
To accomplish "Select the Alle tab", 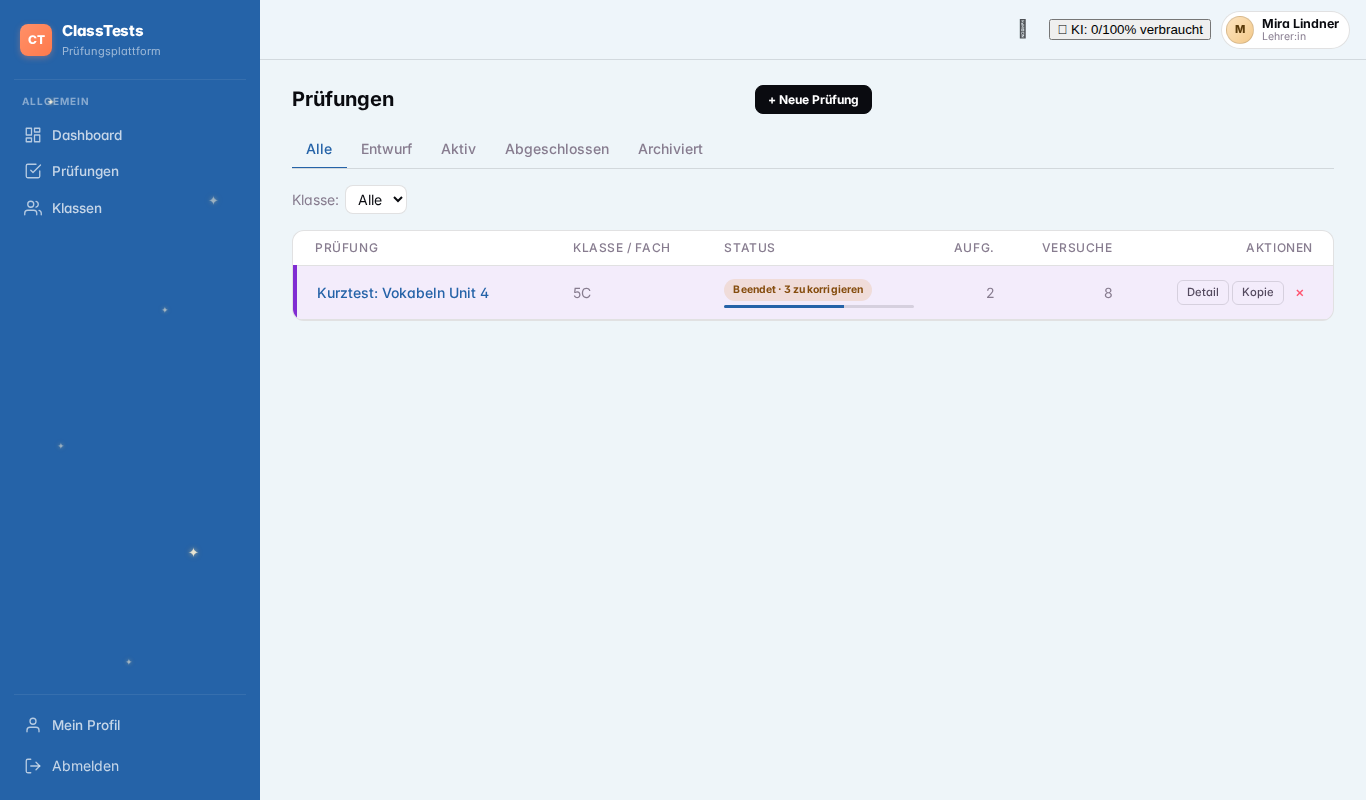I will coord(319,149).
